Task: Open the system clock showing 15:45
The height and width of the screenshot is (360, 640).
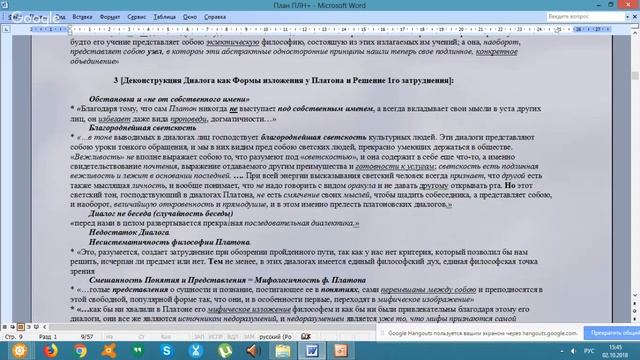Action: [x=616, y=351]
